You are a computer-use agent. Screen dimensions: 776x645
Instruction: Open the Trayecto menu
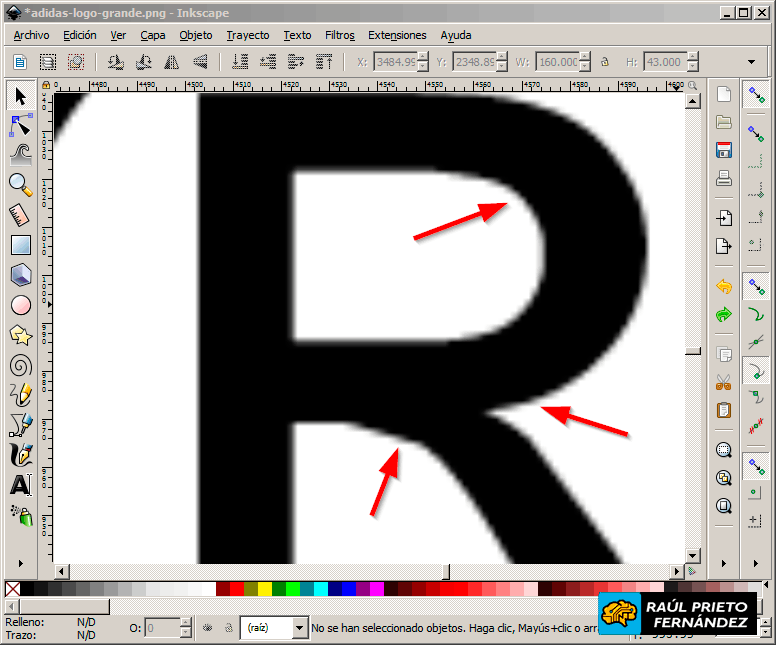pyautogui.click(x=247, y=35)
